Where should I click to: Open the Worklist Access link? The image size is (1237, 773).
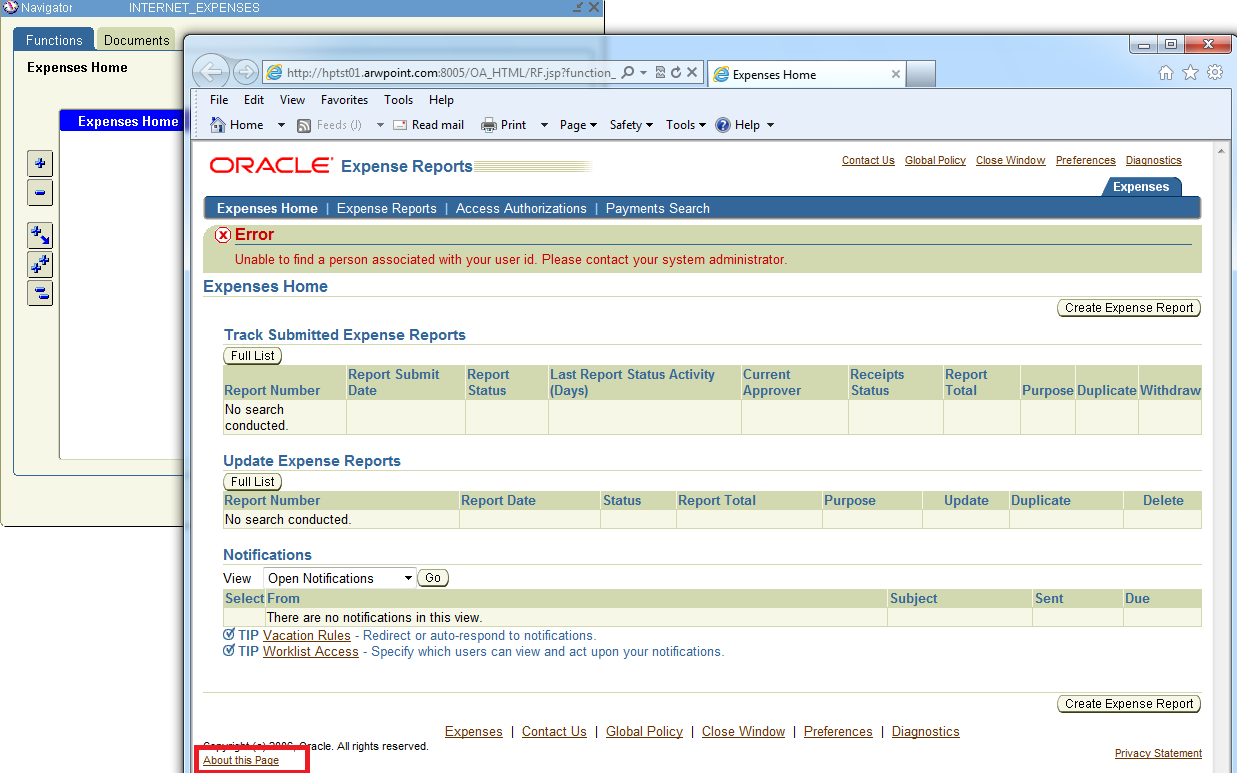pos(311,651)
